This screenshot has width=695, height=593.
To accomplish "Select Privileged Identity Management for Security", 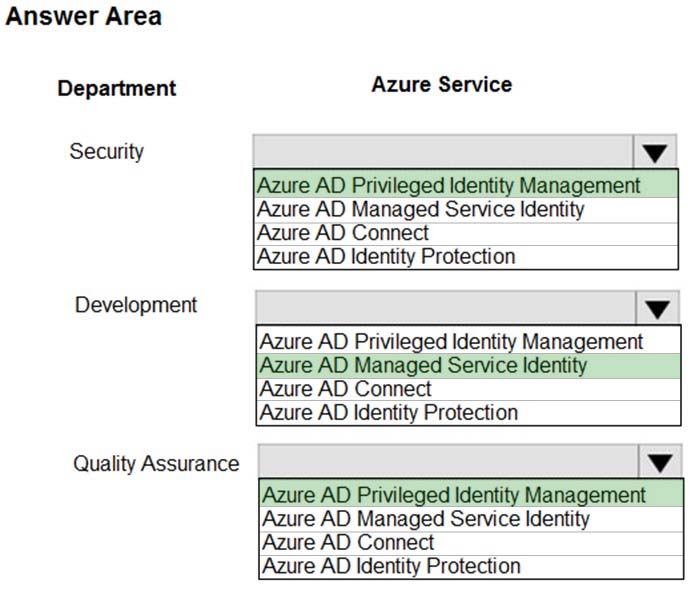I will coord(466,185).
